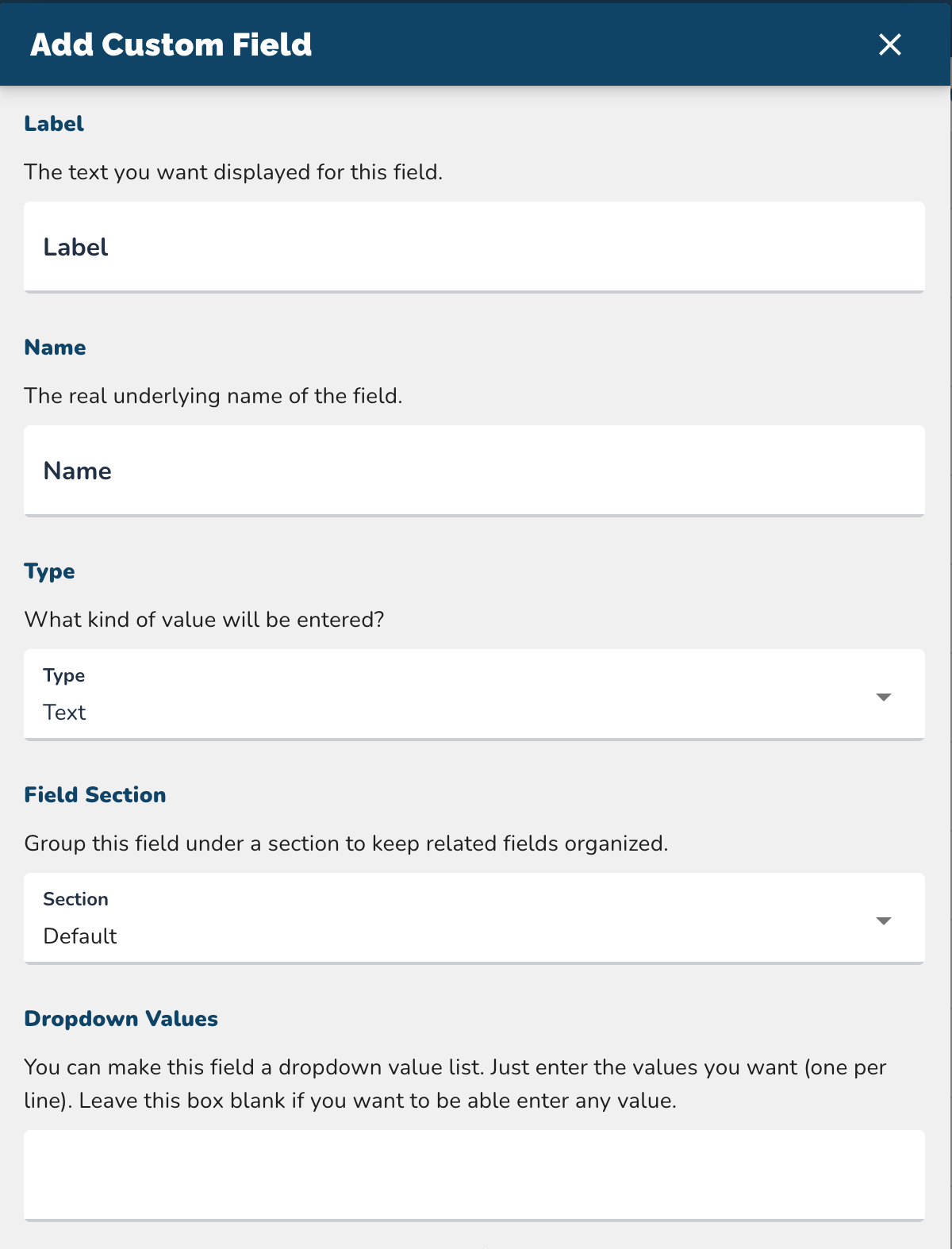This screenshot has height=1249, width=952.
Task: Click into the Label text input
Action: tap(474, 247)
